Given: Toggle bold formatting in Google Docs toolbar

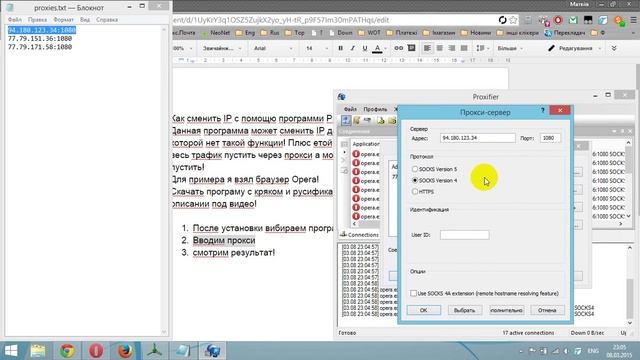Looking at the screenshot, I should pyautogui.click(x=340, y=48).
